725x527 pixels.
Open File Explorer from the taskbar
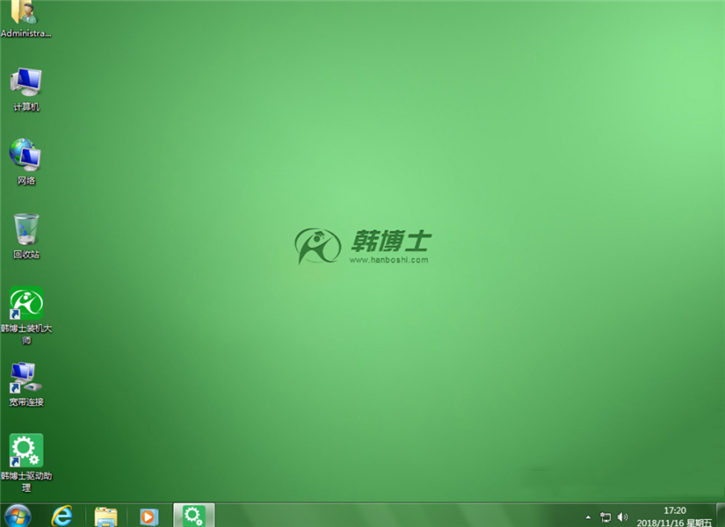105,516
